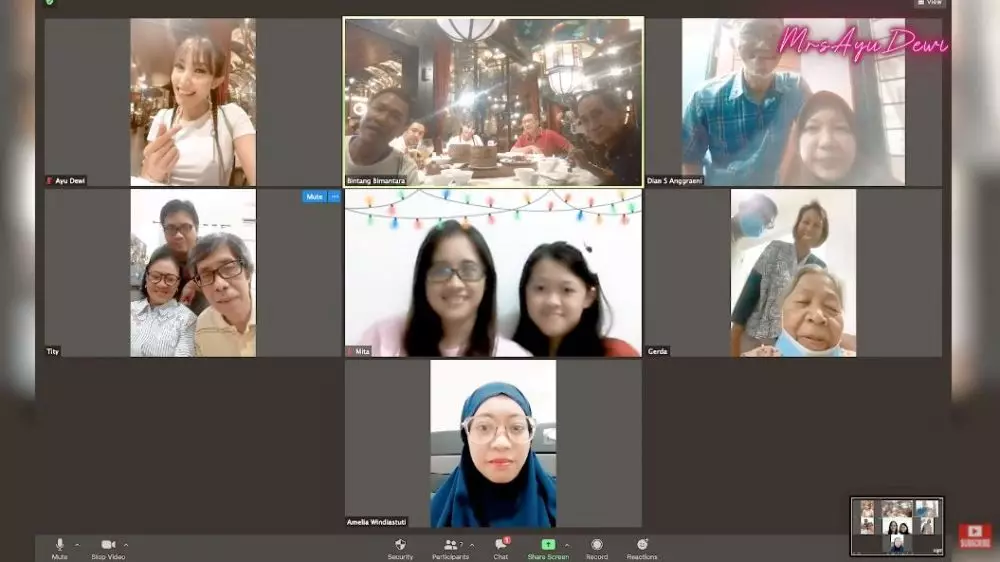
Task: Click the 'Dian S Anggraeni' name label
Action: (674, 181)
